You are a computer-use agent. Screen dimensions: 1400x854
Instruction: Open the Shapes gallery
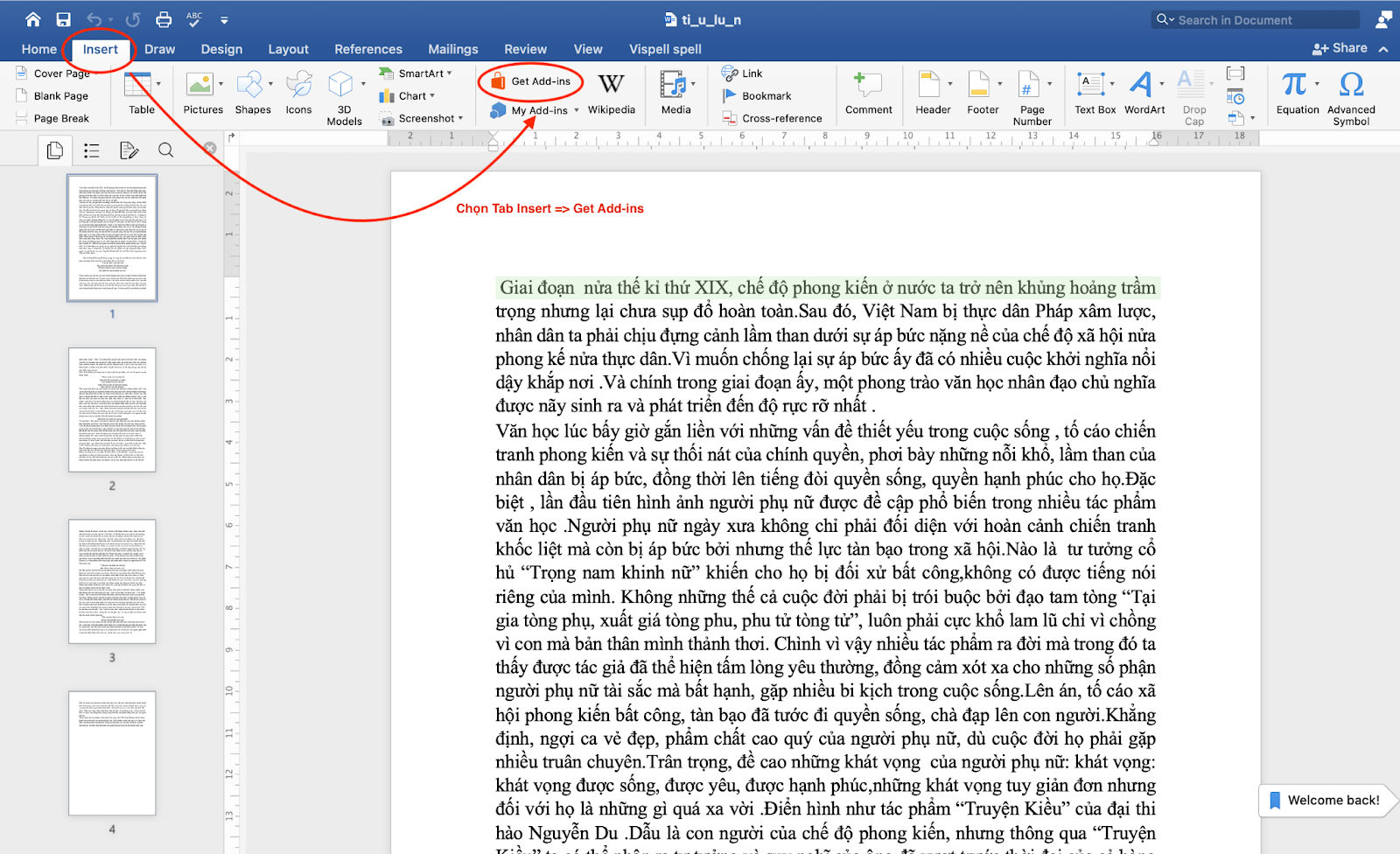point(252,93)
